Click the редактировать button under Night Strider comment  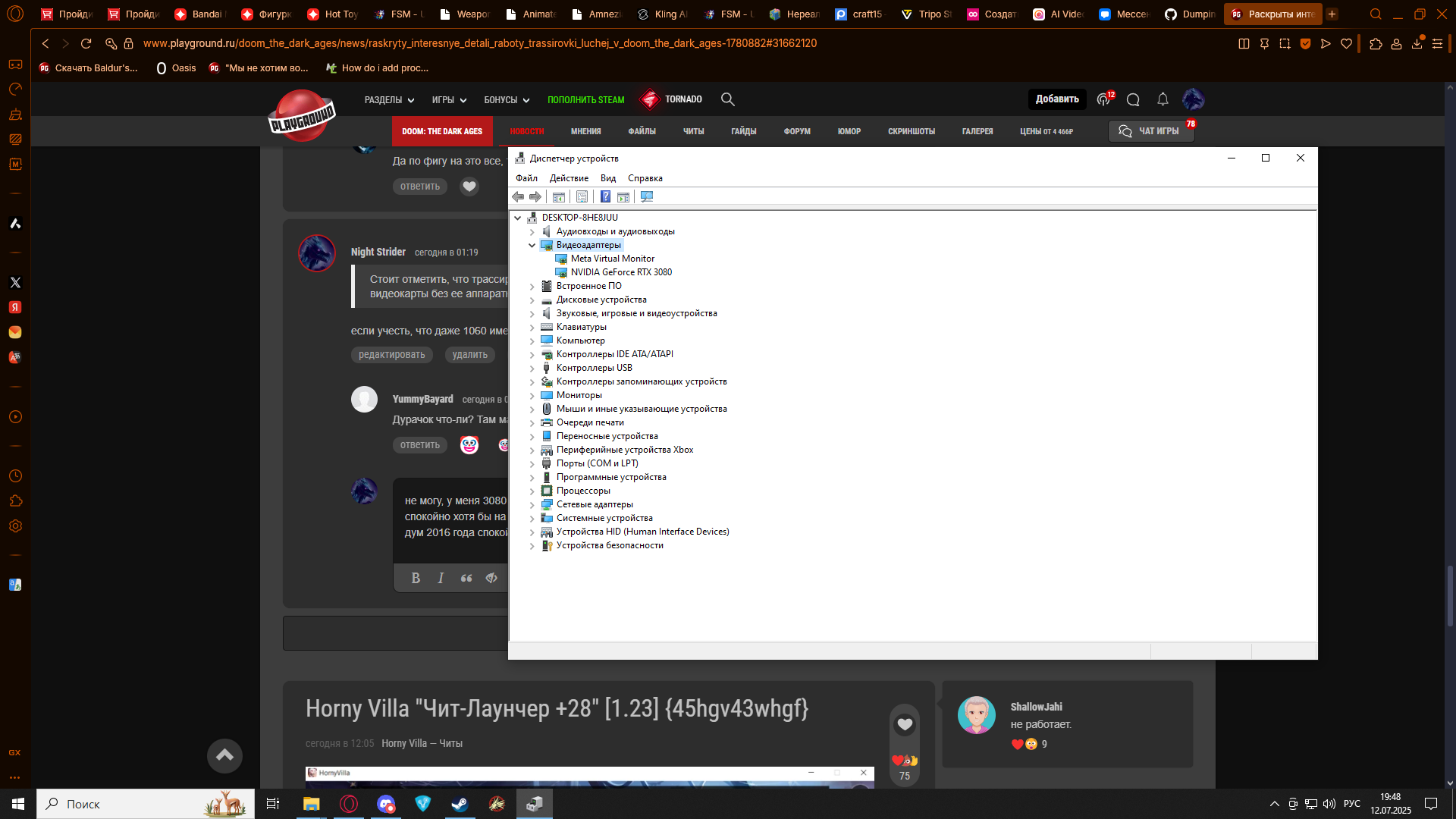(392, 355)
